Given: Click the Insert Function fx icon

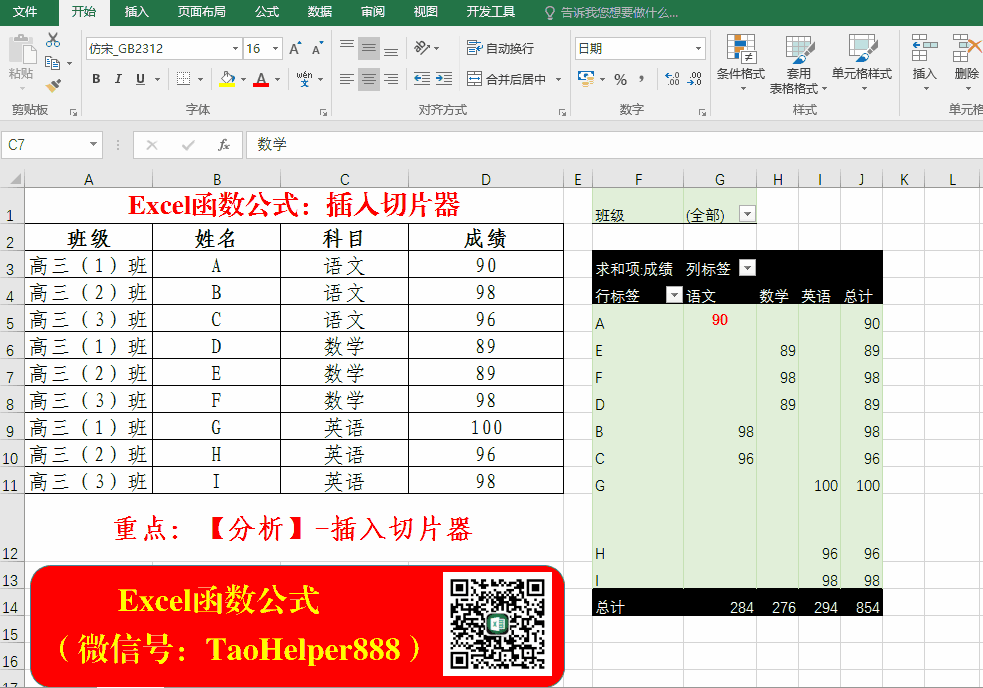Looking at the screenshot, I should 224,145.
